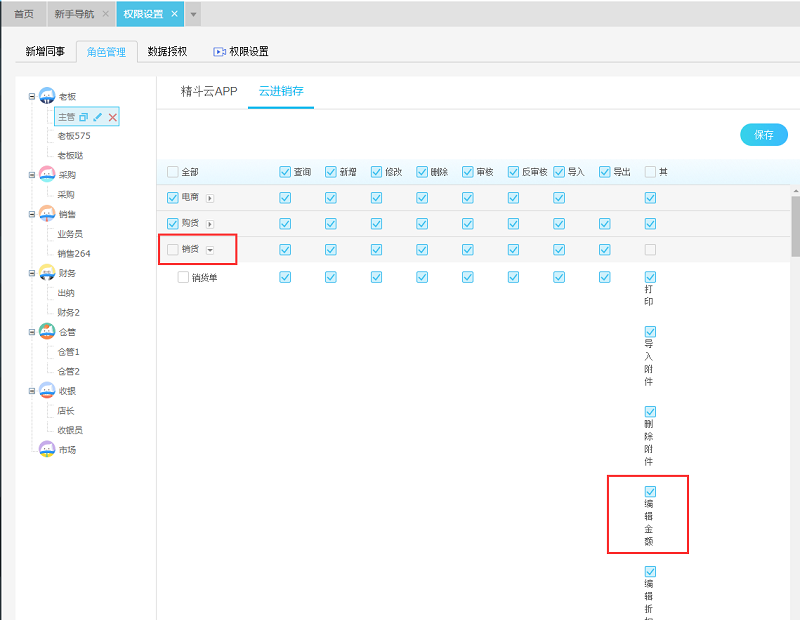The width and height of the screenshot is (800, 620).
Task: Click the 老板 role group avatar icon
Action: [47, 96]
